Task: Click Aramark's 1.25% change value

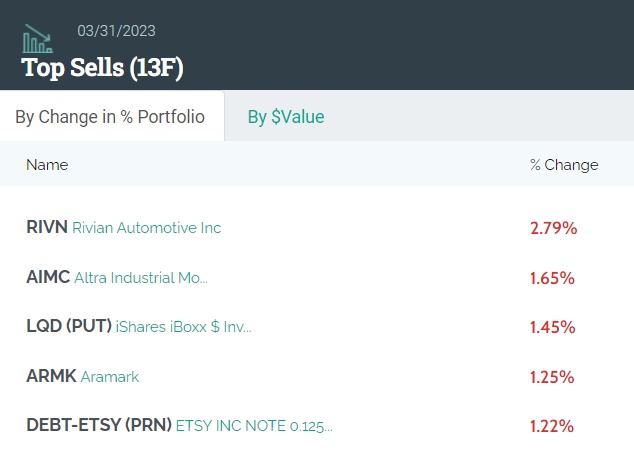Action: coord(552,377)
